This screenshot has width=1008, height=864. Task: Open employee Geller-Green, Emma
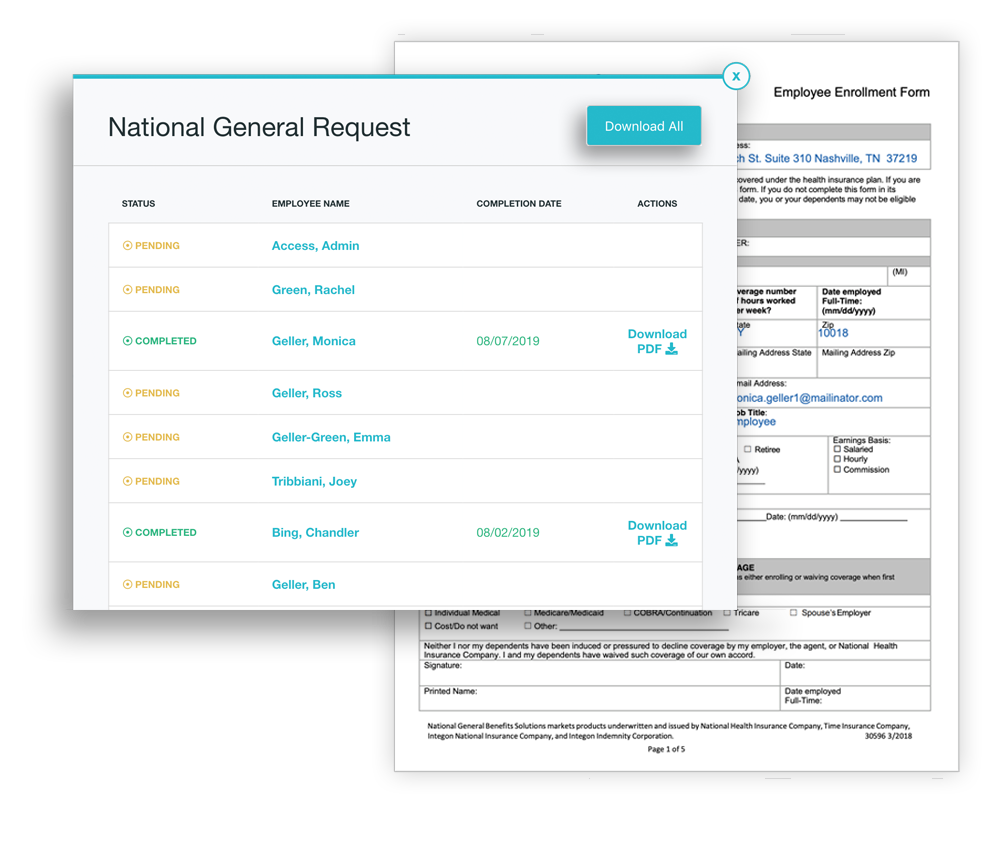331,437
